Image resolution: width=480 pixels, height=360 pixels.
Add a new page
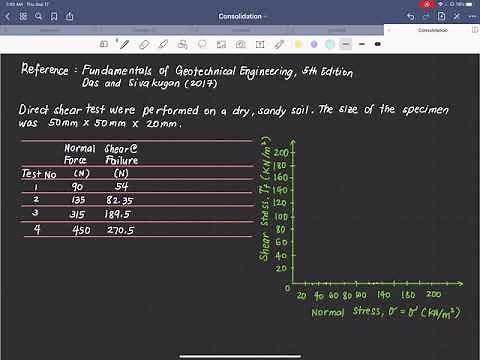click(442, 16)
